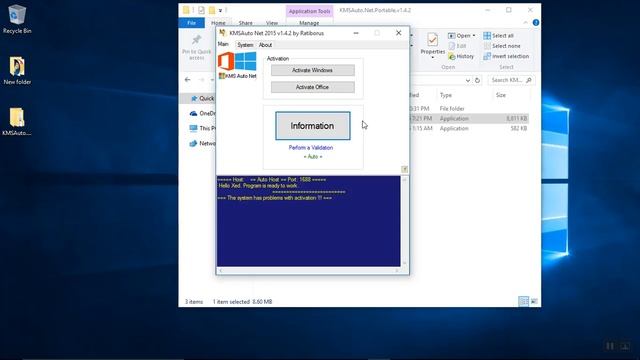Click the 'system has problems with activation' log line
Viewport: 640px width, 360px height.
click(x=274, y=198)
